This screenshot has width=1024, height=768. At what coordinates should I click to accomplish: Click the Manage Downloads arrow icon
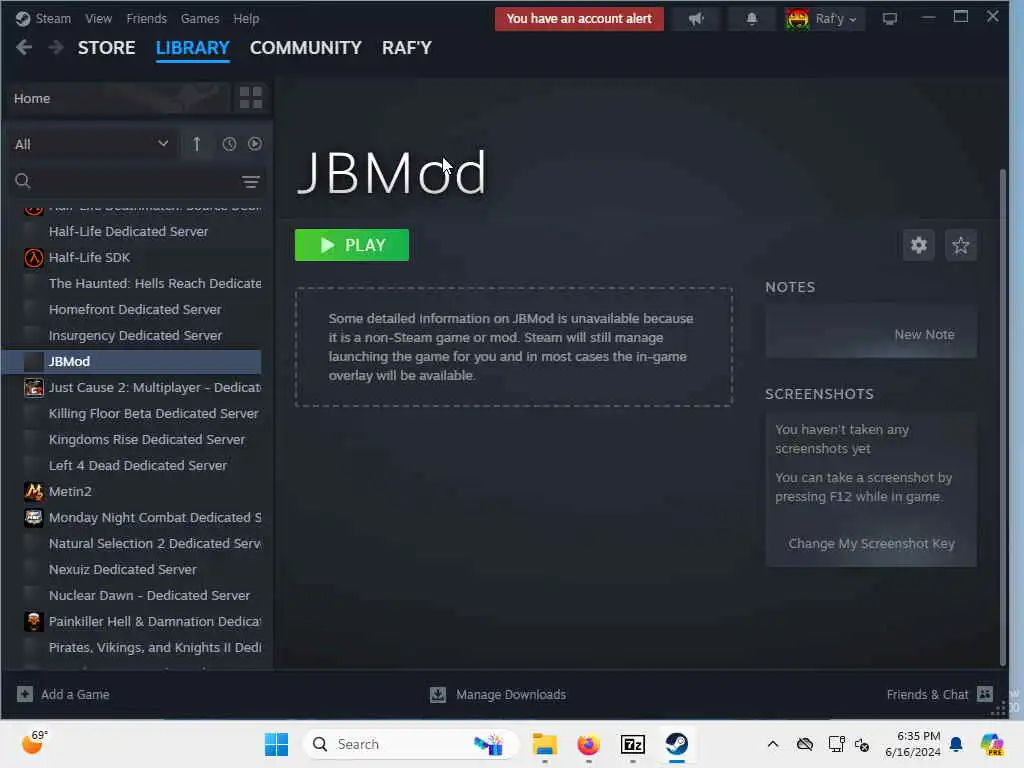click(x=438, y=694)
